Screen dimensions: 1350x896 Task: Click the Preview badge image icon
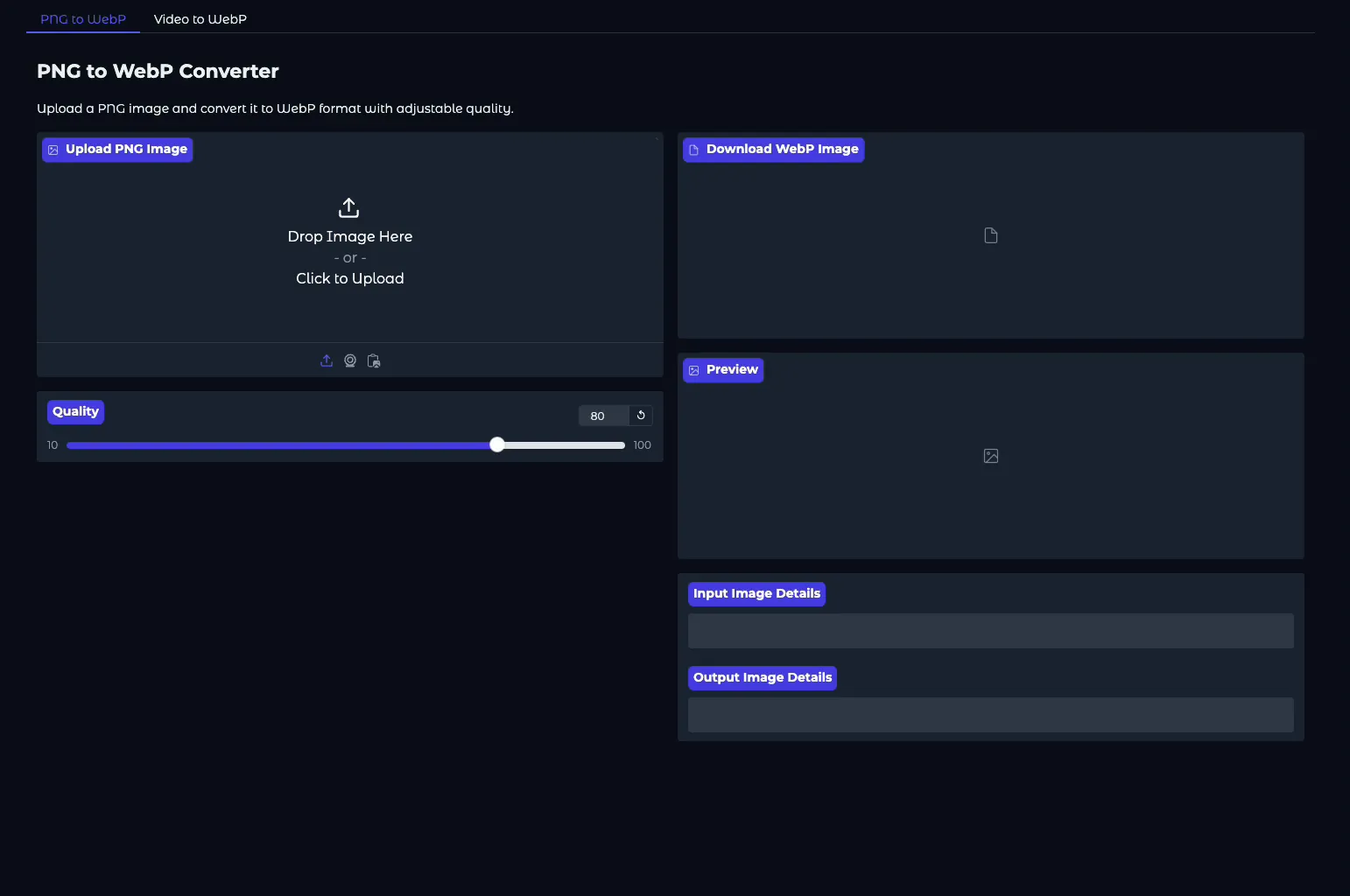point(693,369)
